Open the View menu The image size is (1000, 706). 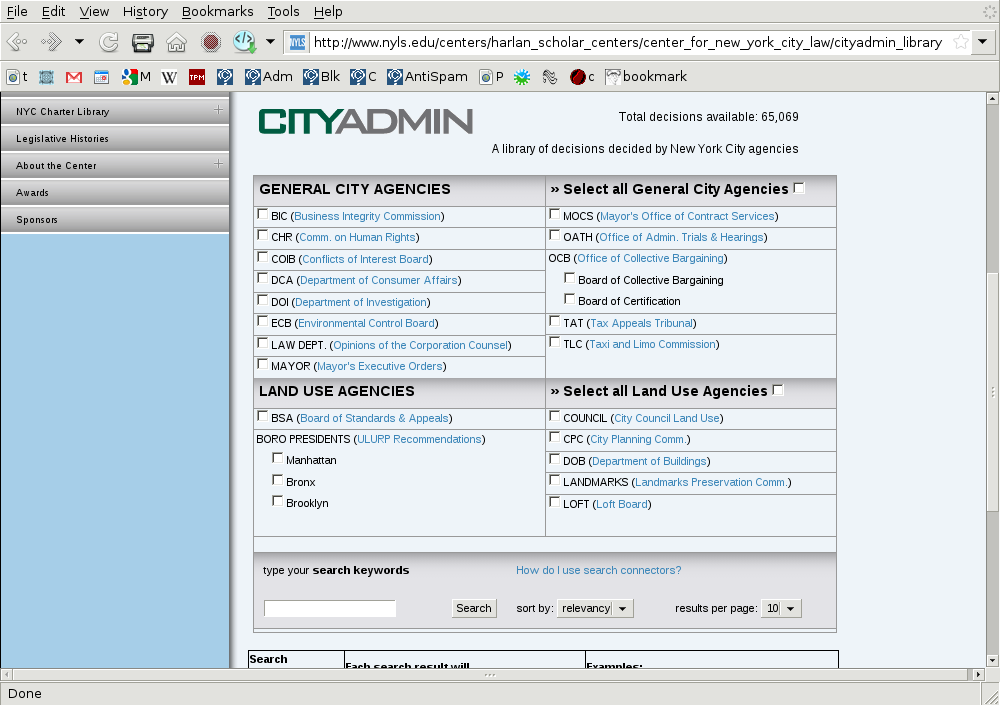point(94,11)
